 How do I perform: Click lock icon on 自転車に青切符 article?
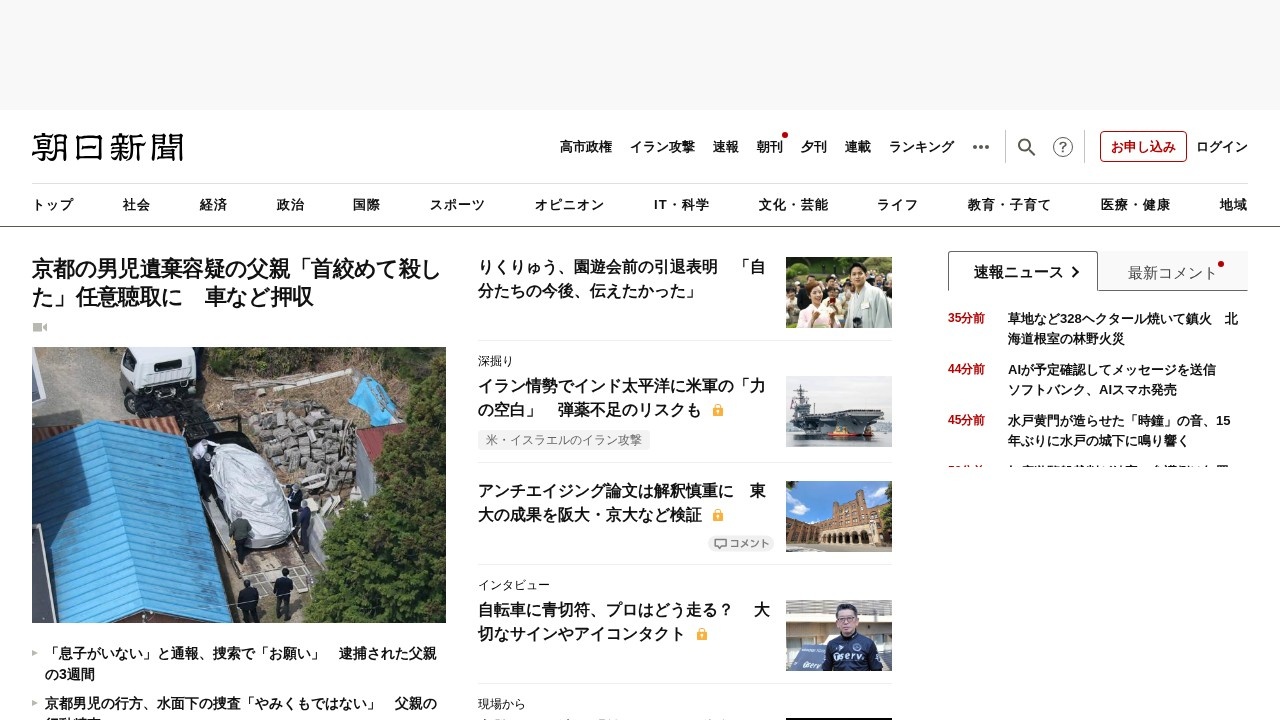(702, 634)
